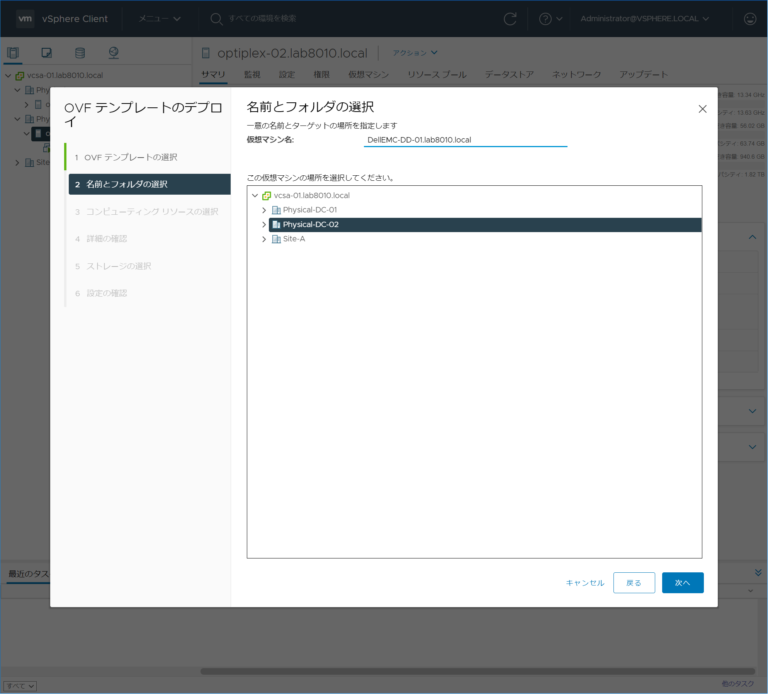Select Physical-DC-02 in the folder tree
The width and height of the screenshot is (768, 694).
pyautogui.click(x=485, y=224)
